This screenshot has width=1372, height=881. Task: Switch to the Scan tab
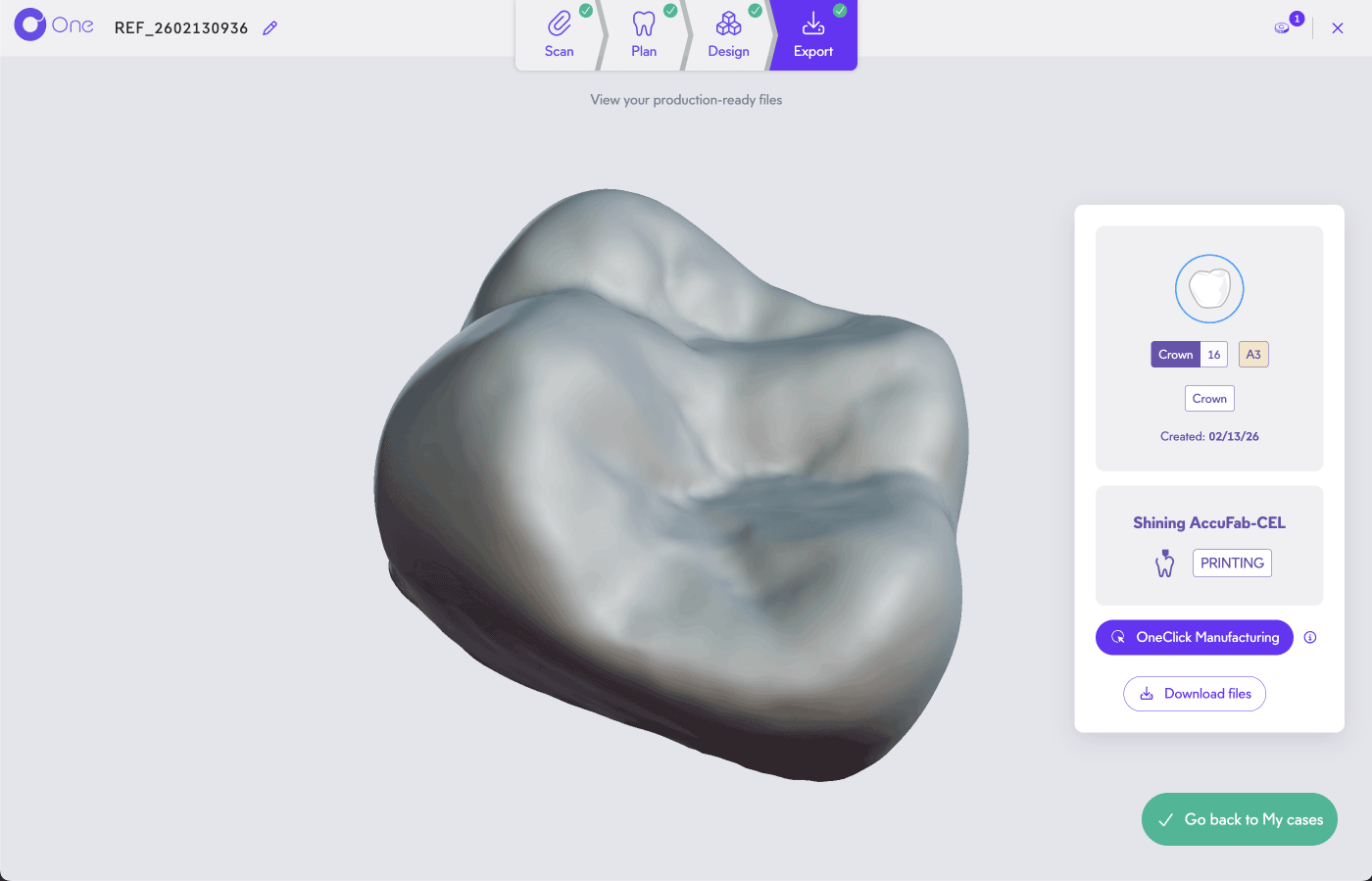click(559, 35)
